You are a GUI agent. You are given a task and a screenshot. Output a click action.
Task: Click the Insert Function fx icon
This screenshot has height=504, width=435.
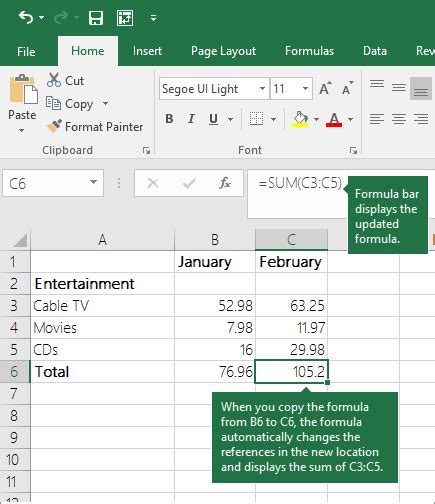coord(225,183)
